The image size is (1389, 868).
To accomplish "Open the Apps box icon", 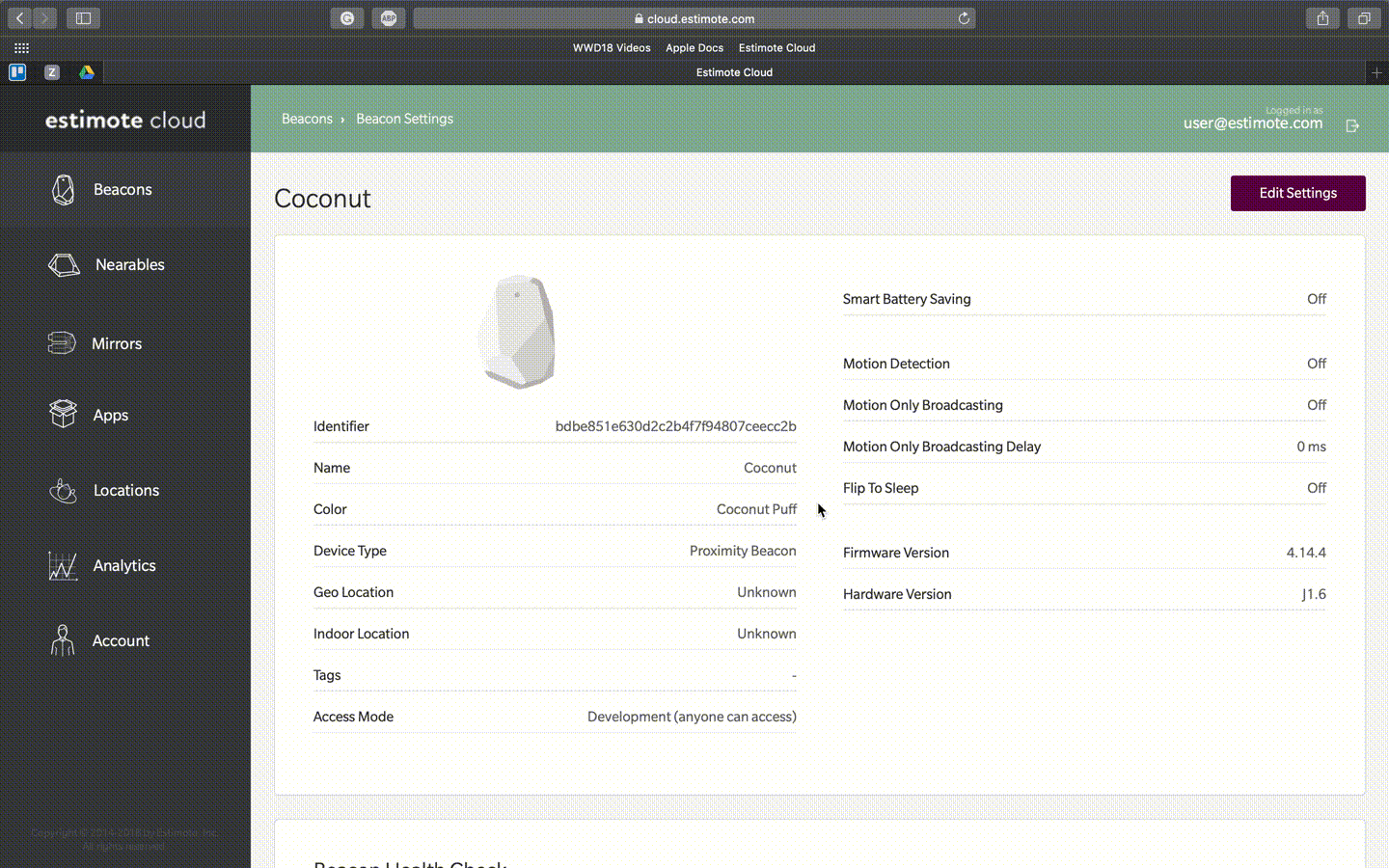I will (63, 414).
